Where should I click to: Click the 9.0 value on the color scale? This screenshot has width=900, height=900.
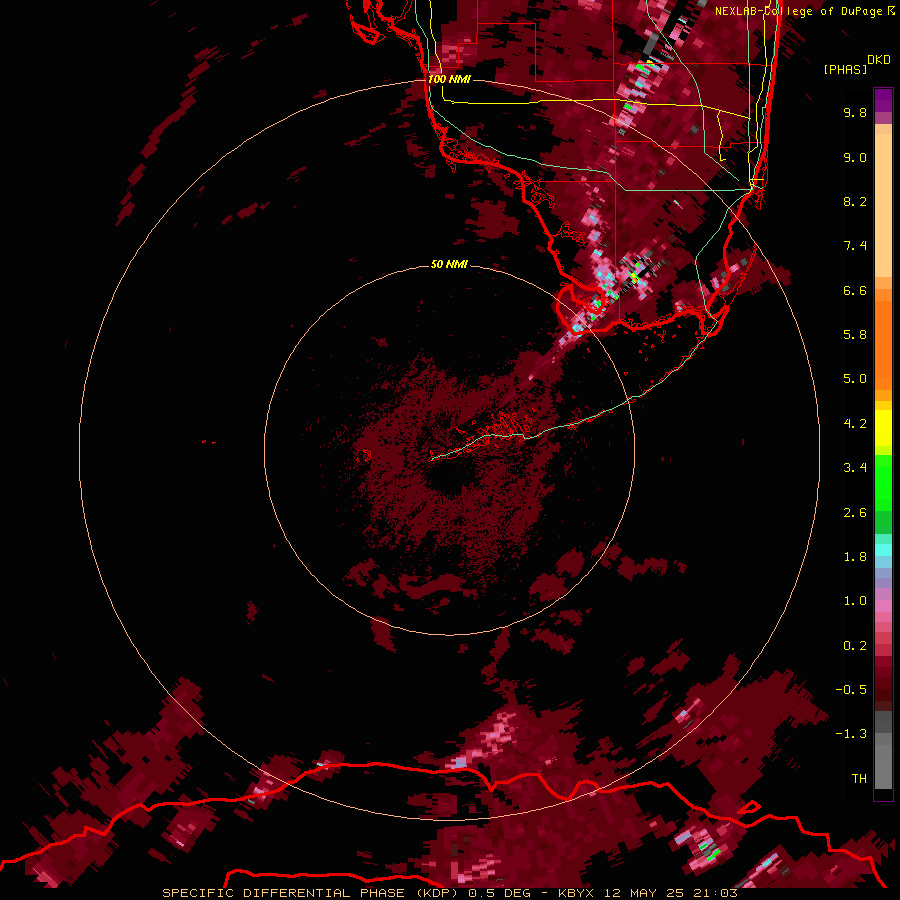point(855,157)
